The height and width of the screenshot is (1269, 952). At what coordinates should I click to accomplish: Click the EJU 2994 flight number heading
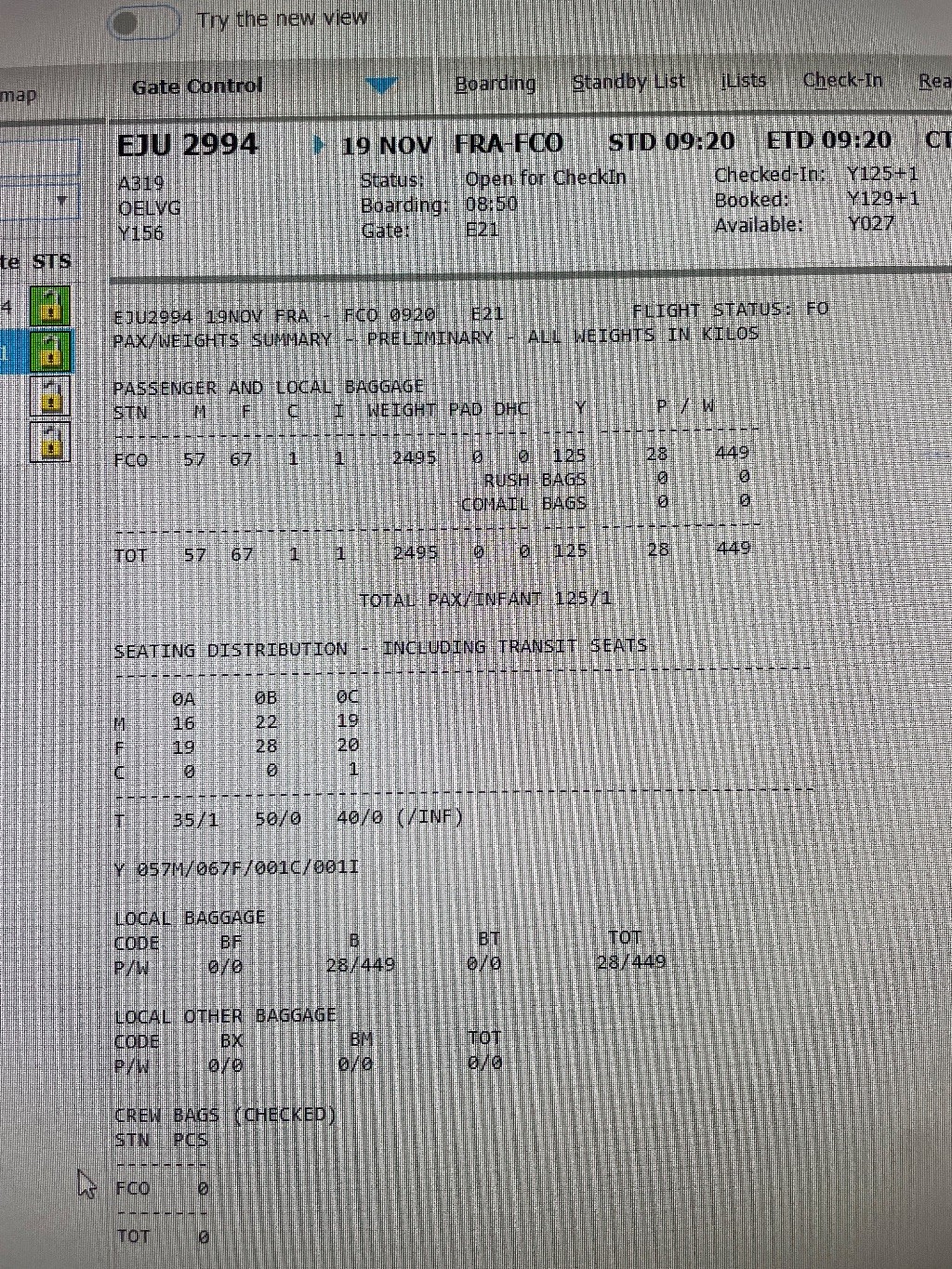(x=187, y=145)
